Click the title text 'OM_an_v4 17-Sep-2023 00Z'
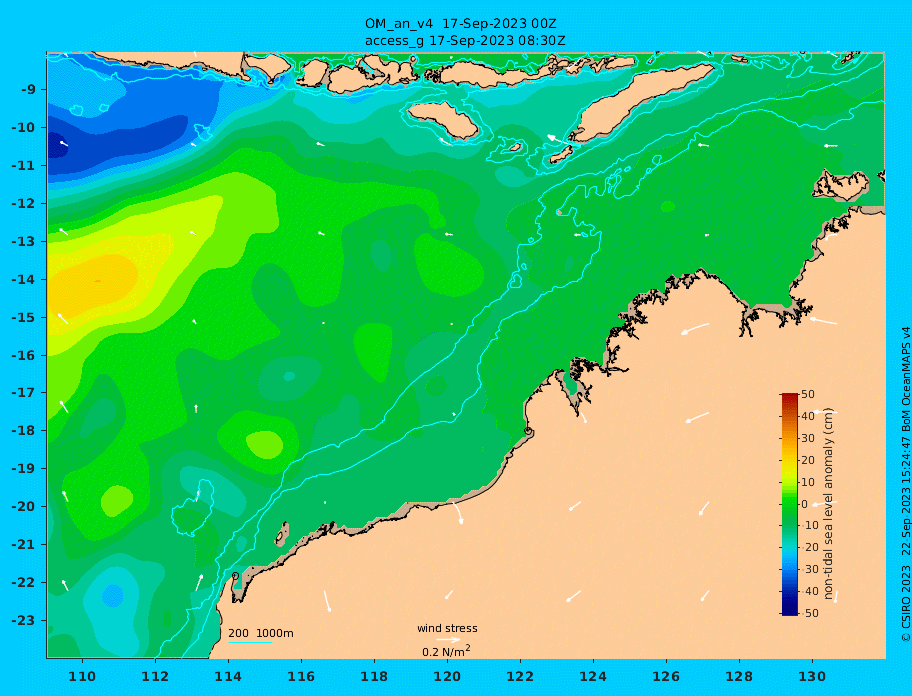The height and width of the screenshot is (696, 912). (x=461, y=24)
